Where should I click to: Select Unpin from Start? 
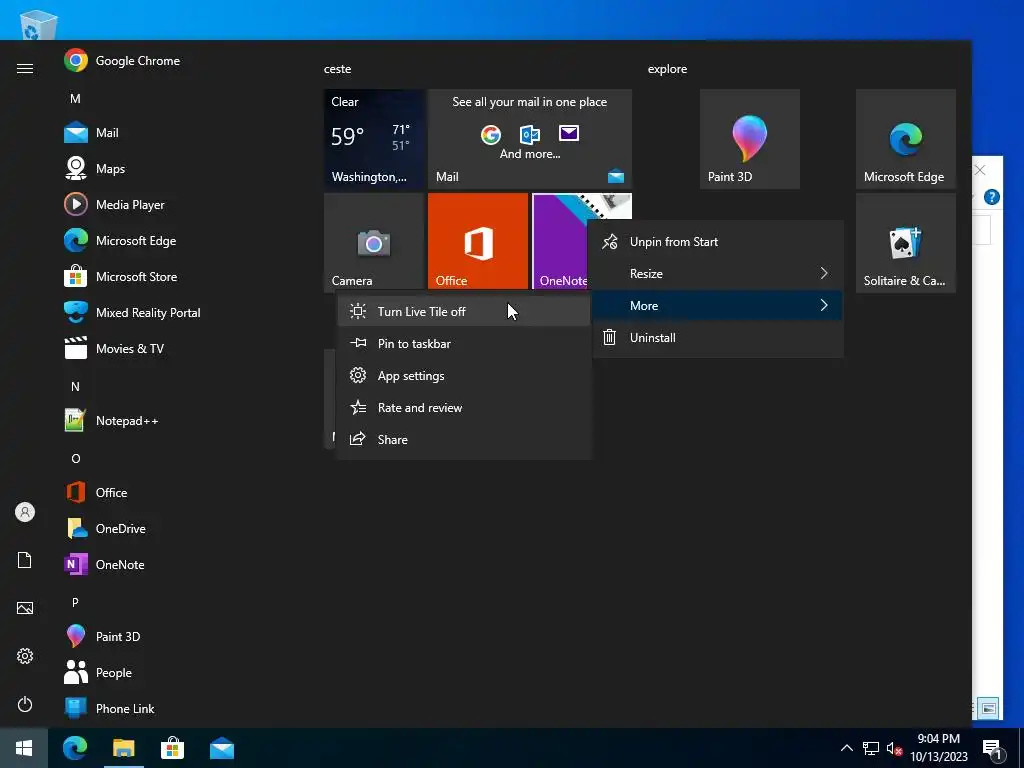(x=718, y=242)
